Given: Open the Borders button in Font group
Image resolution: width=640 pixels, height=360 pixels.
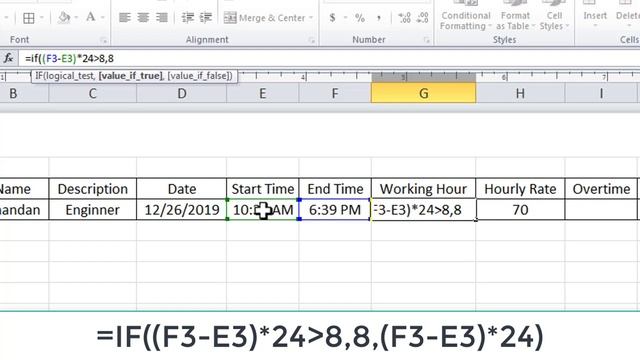Looking at the screenshot, I should click(x=29, y=18).
